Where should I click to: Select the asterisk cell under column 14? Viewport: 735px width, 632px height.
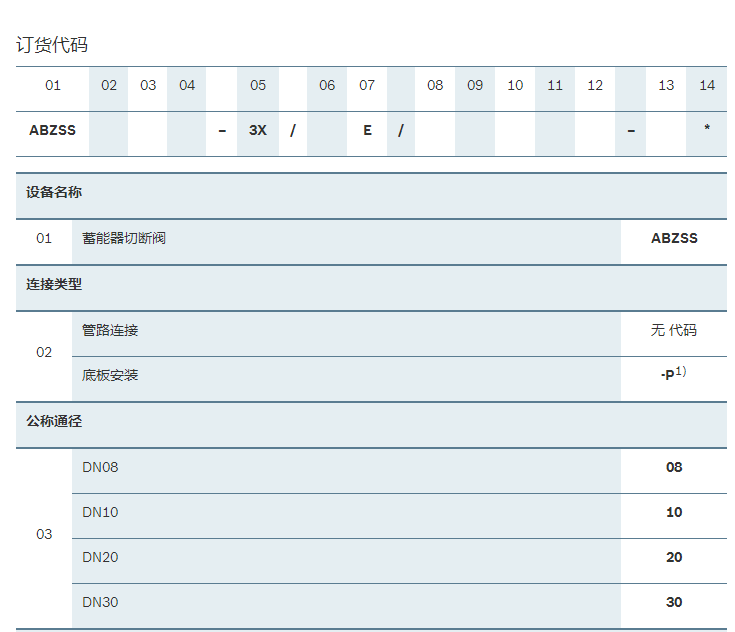(707, 131)
